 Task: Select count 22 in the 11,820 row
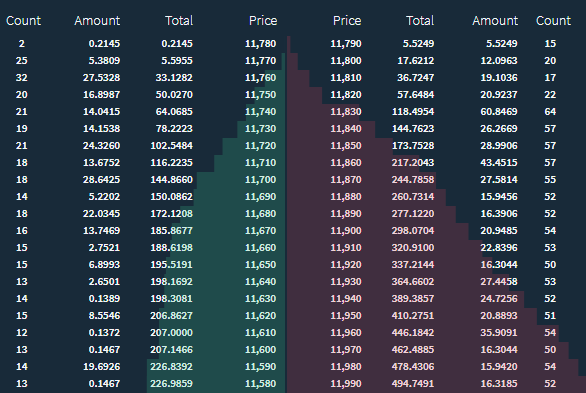(550, 95)
